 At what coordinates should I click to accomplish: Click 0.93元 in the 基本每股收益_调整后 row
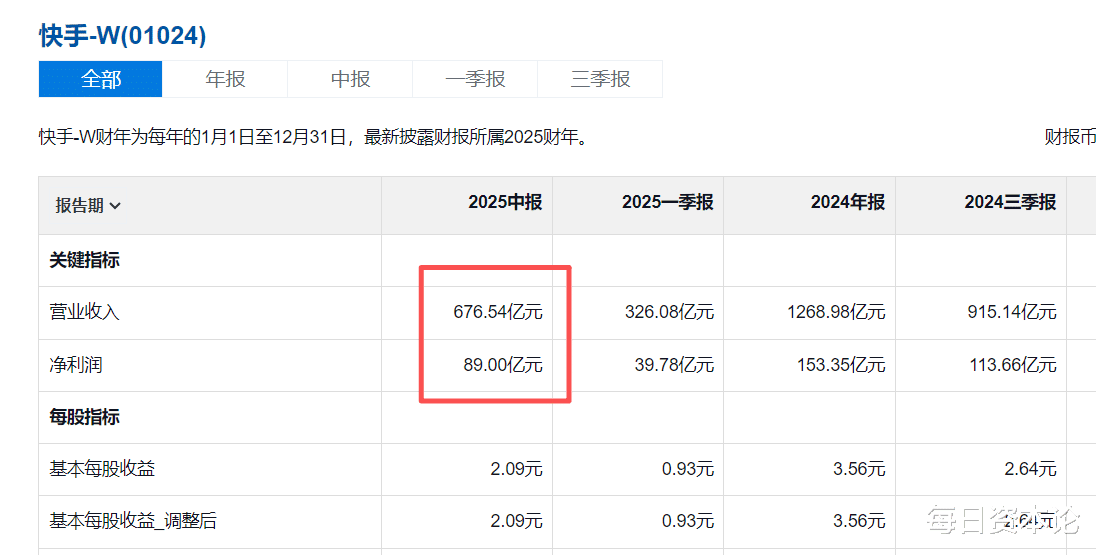[x=688, y=521]
